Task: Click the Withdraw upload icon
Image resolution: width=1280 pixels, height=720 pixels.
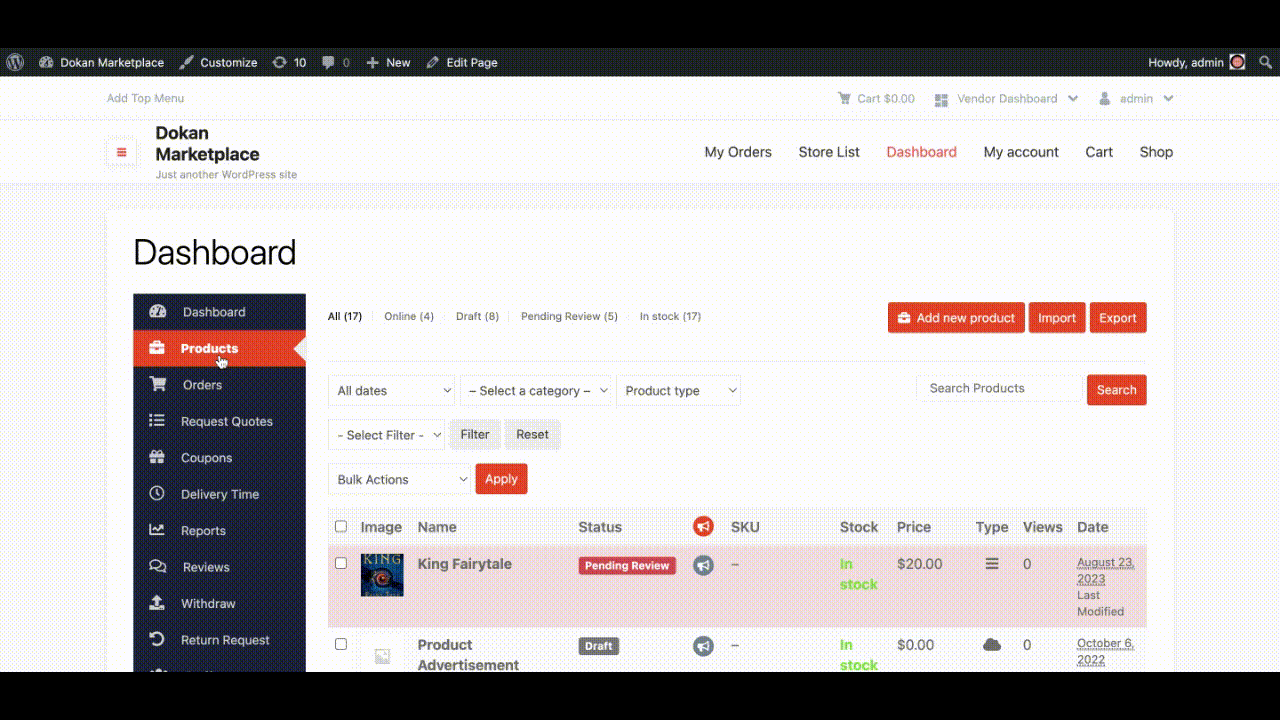Action: pos(157,603)
